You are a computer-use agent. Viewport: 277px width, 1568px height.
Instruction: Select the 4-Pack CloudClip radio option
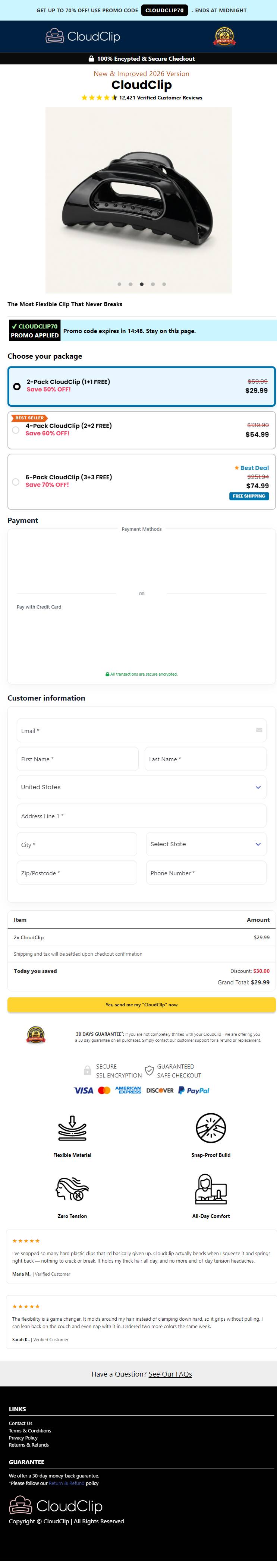[16, 430]
